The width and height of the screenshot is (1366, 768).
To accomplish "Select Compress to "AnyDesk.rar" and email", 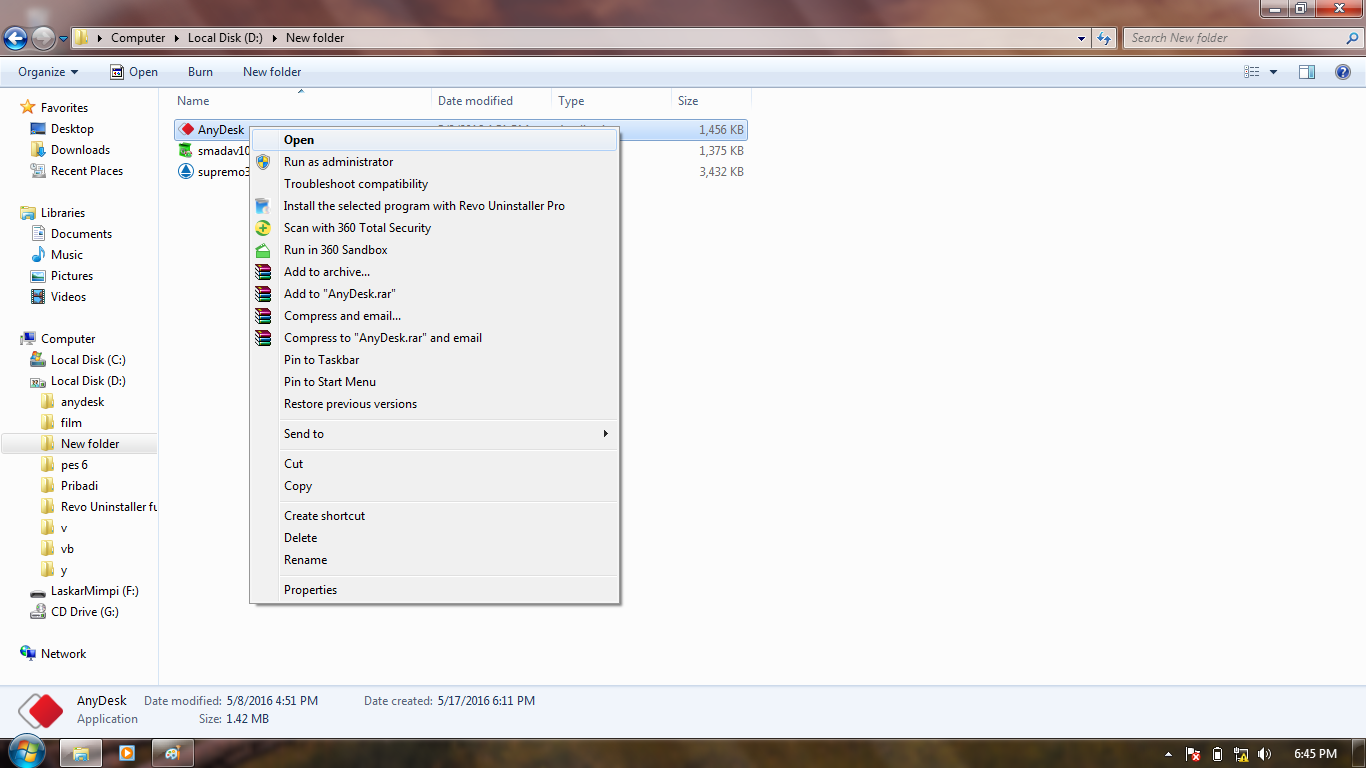I will coord(434,338).
